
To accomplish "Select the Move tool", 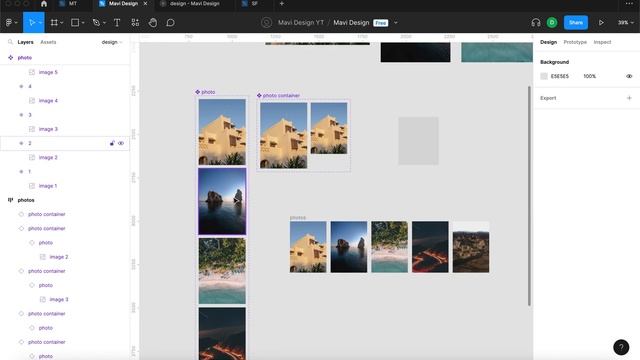I will pos(31,23).
